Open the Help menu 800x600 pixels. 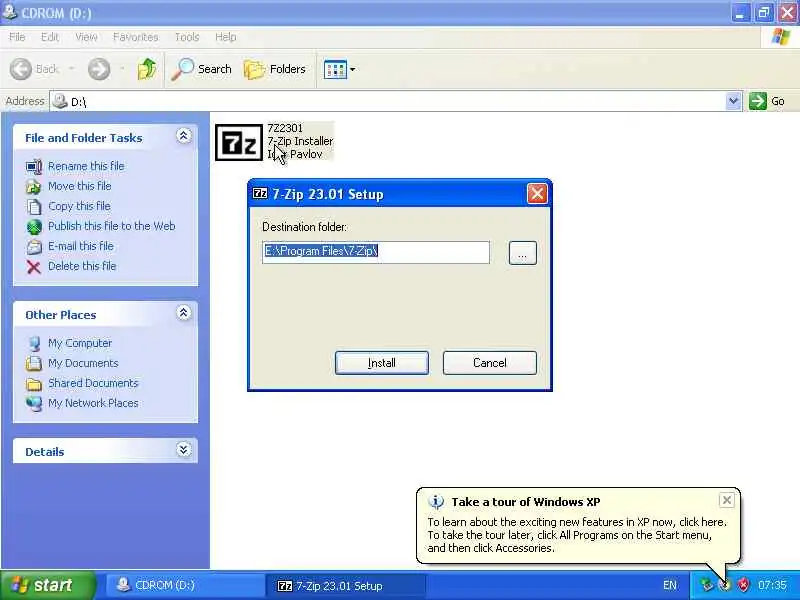(226, 37)
